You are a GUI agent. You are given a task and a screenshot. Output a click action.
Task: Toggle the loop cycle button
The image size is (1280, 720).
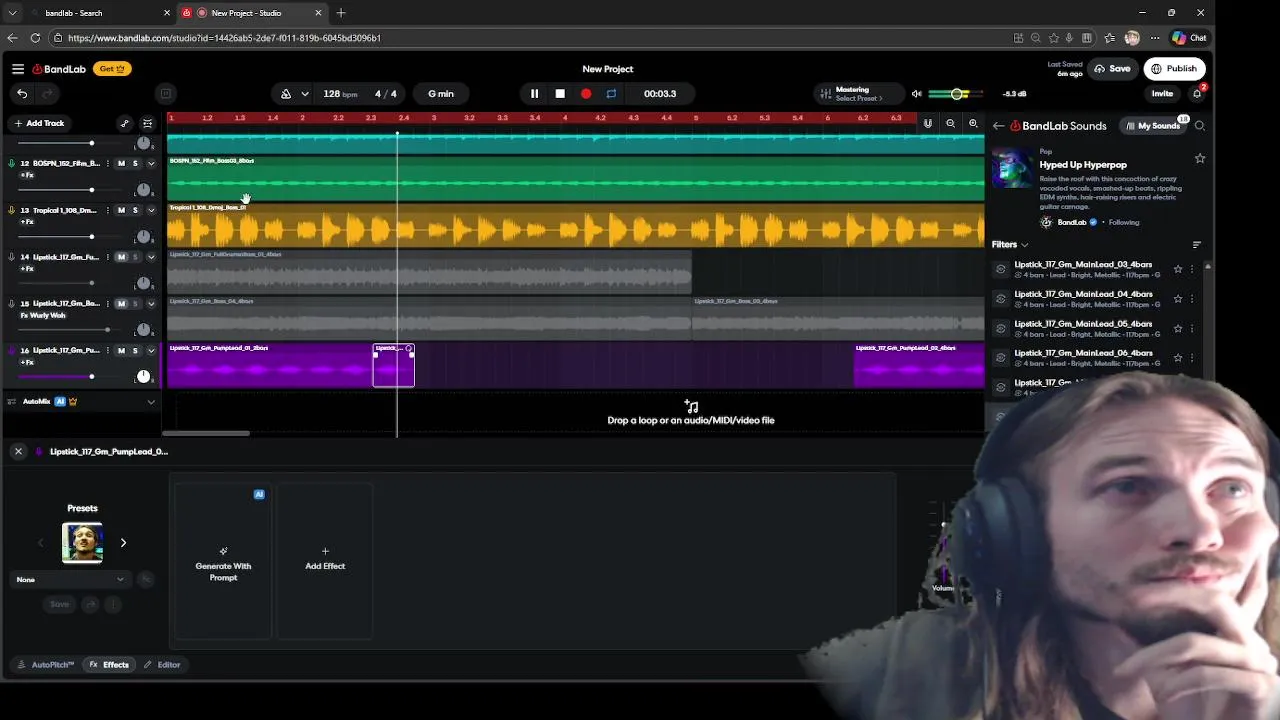[611, 94]
